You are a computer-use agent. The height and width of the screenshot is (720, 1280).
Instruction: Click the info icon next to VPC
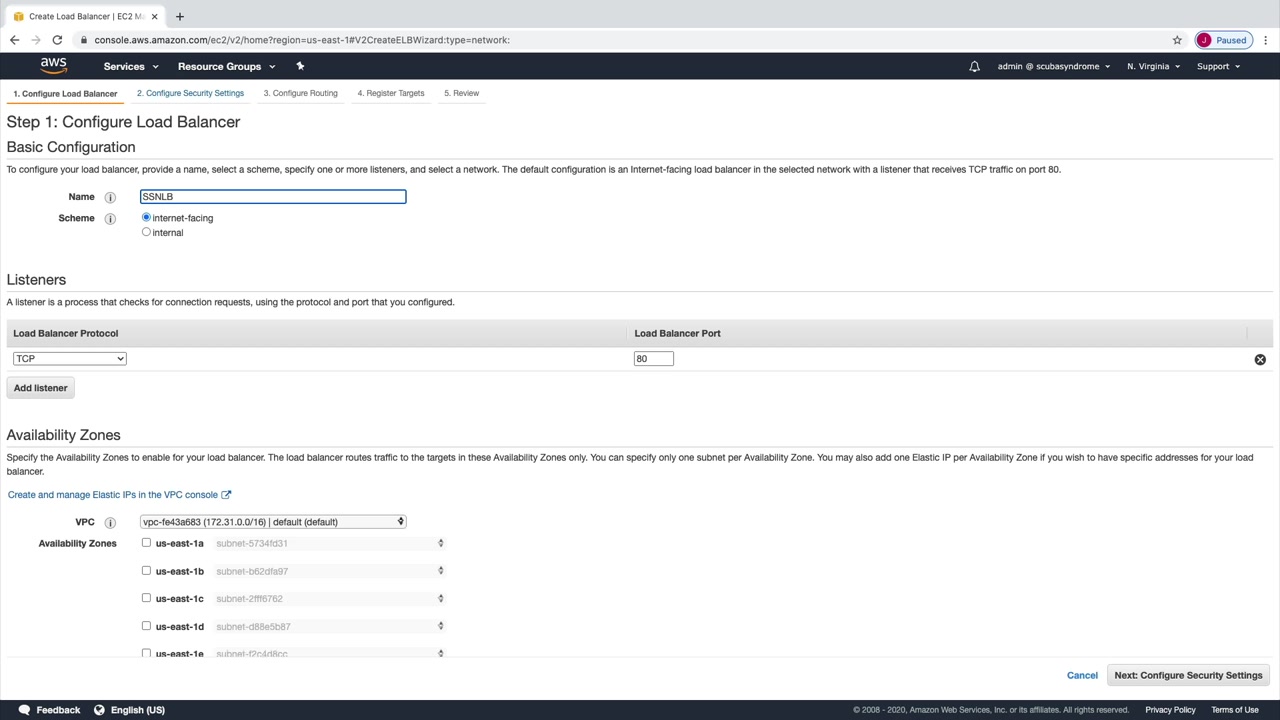110,522
